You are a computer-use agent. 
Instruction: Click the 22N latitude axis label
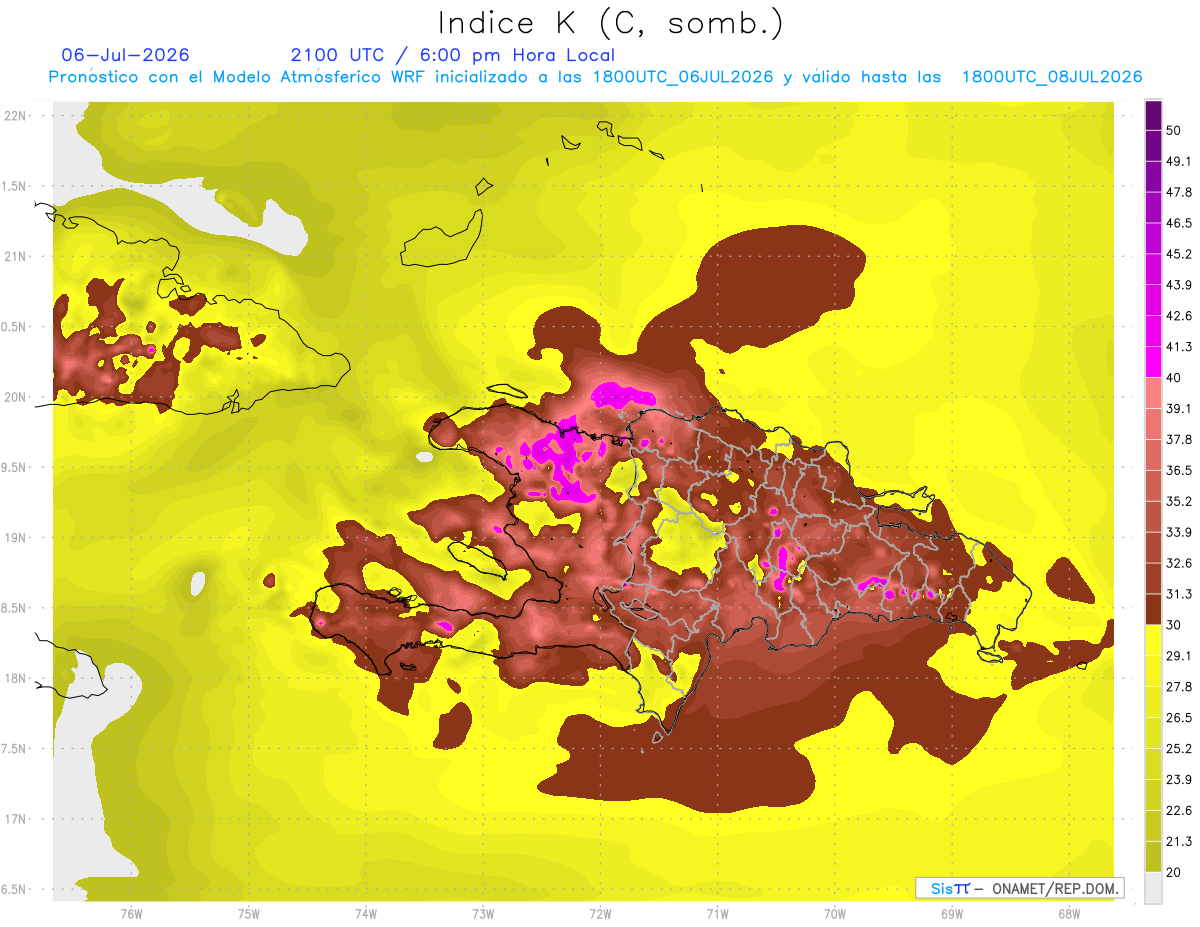[16, 115]
